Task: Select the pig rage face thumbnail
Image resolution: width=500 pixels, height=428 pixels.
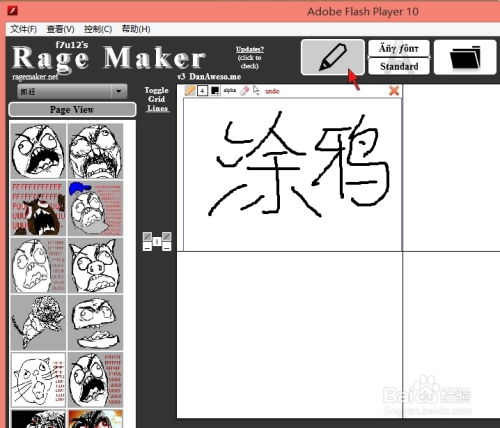Action: pyautogui.click(x=95, y=266)
